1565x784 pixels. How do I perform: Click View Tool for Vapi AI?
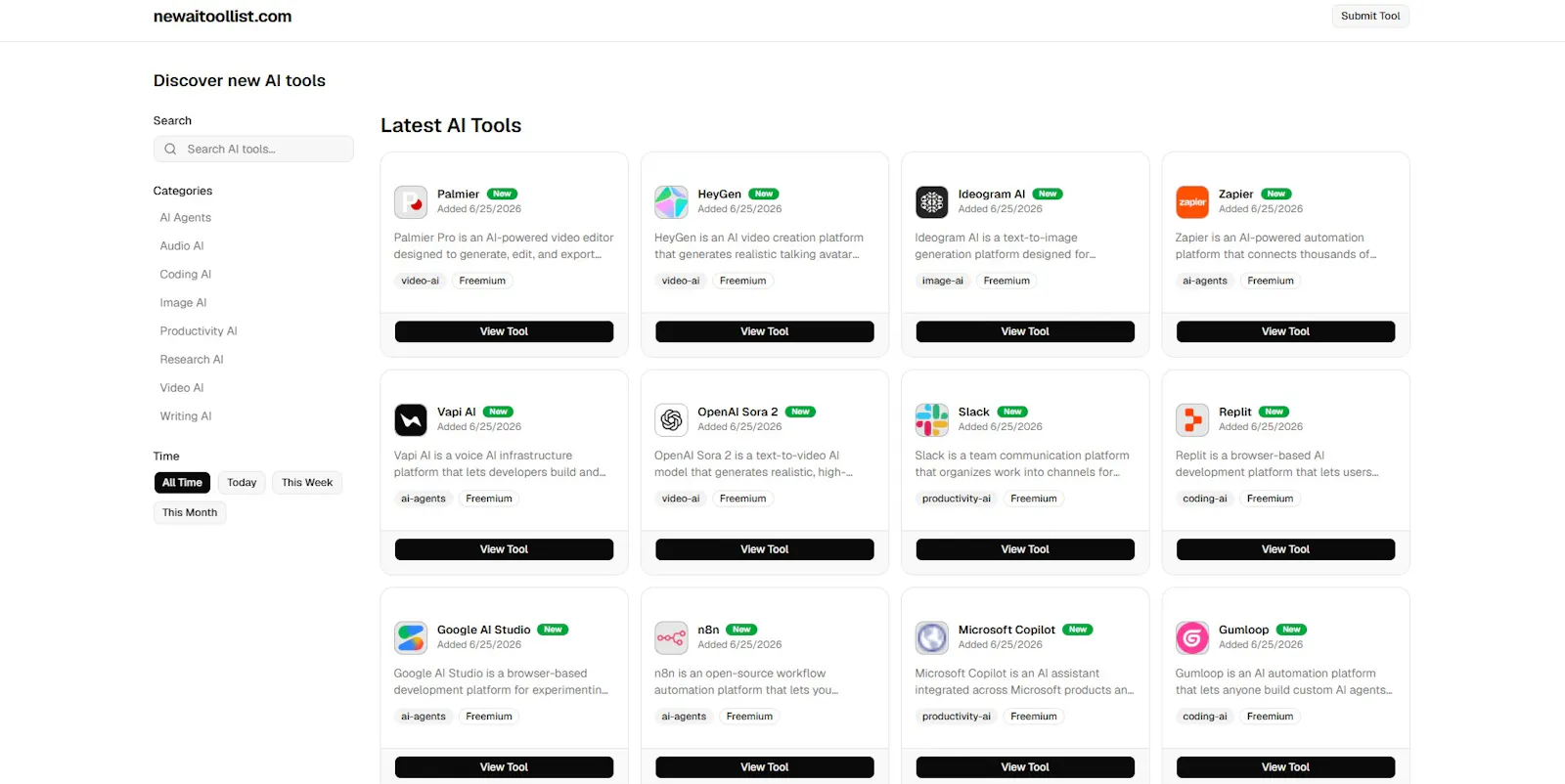[x=504, y=549]
